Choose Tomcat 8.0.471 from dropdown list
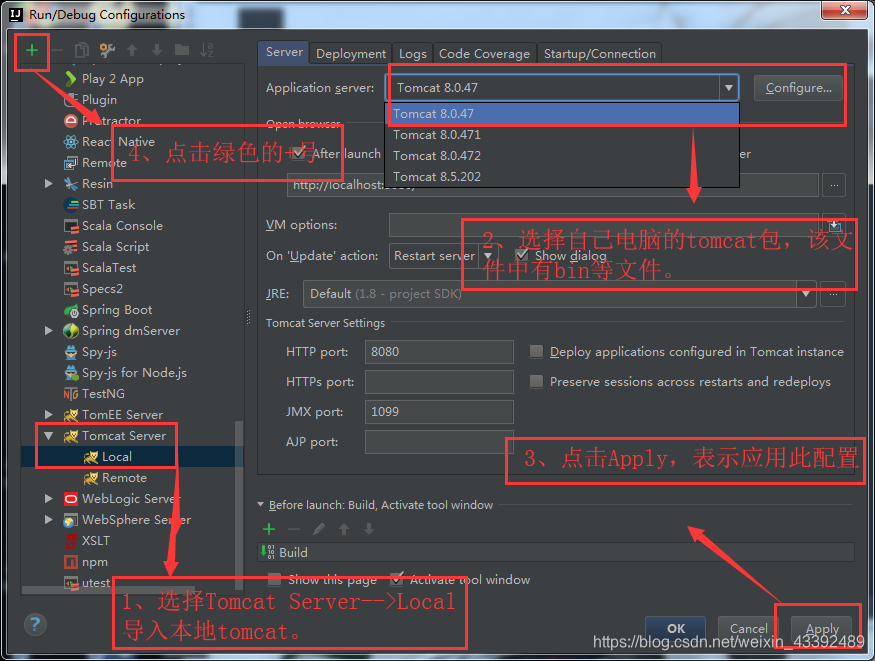The height and width of the screenshot is (661, 875). pos(562,135)
